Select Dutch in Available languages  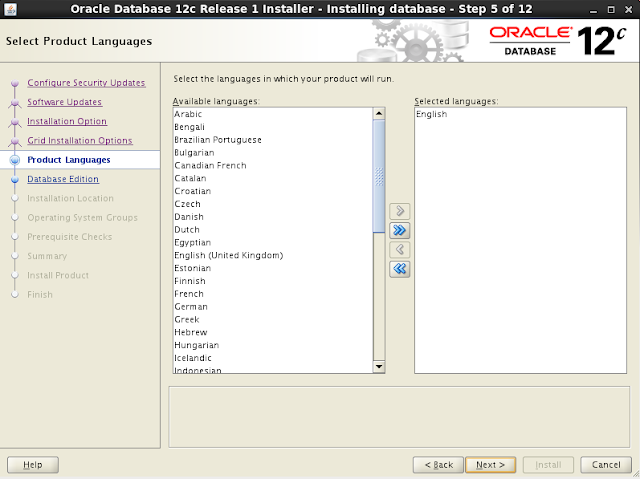click(273, 230)
